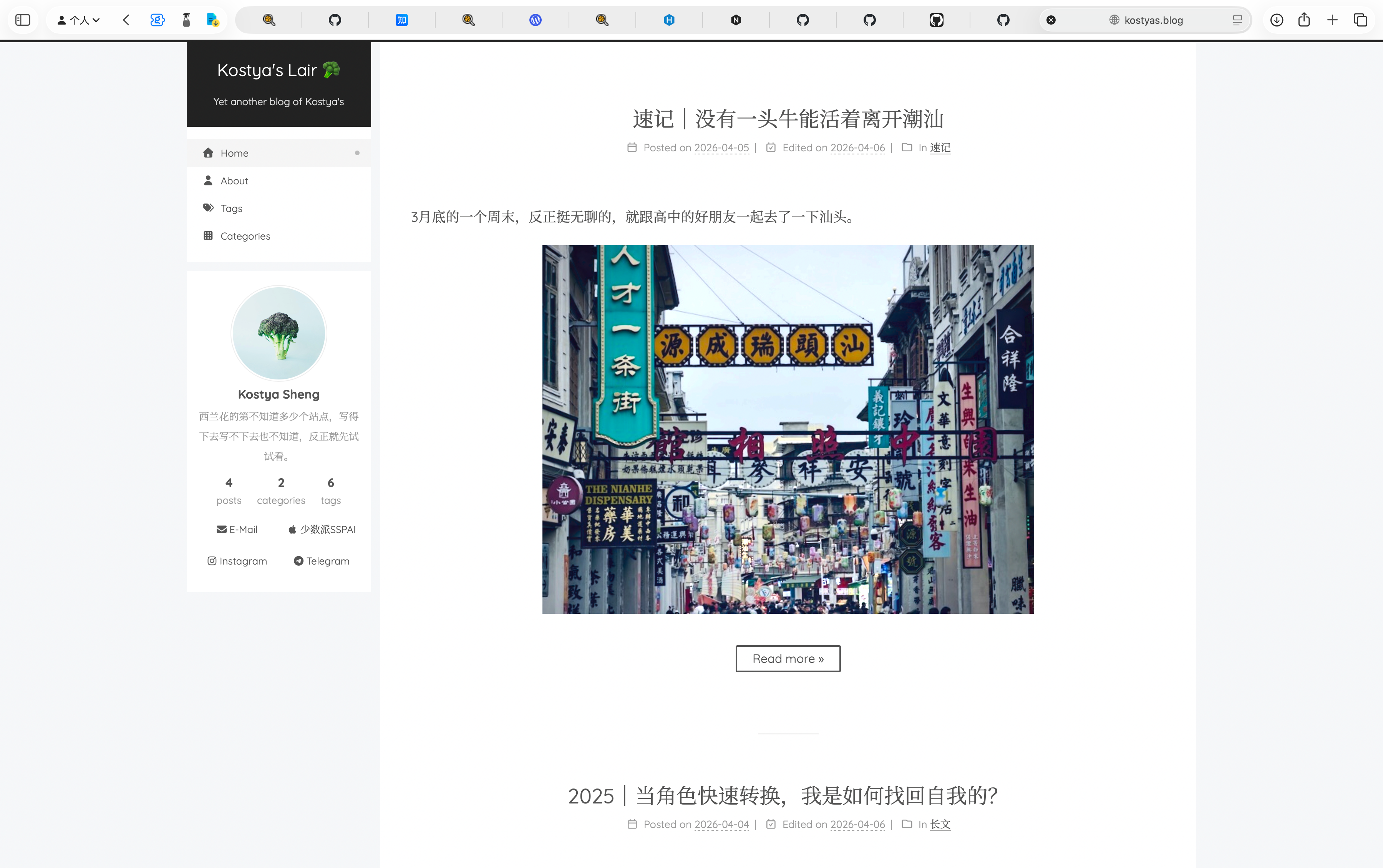Open the Home sidebar menu item
Image resolution: width=1383 pixels, height=868 pixels.
pos(234,153)
